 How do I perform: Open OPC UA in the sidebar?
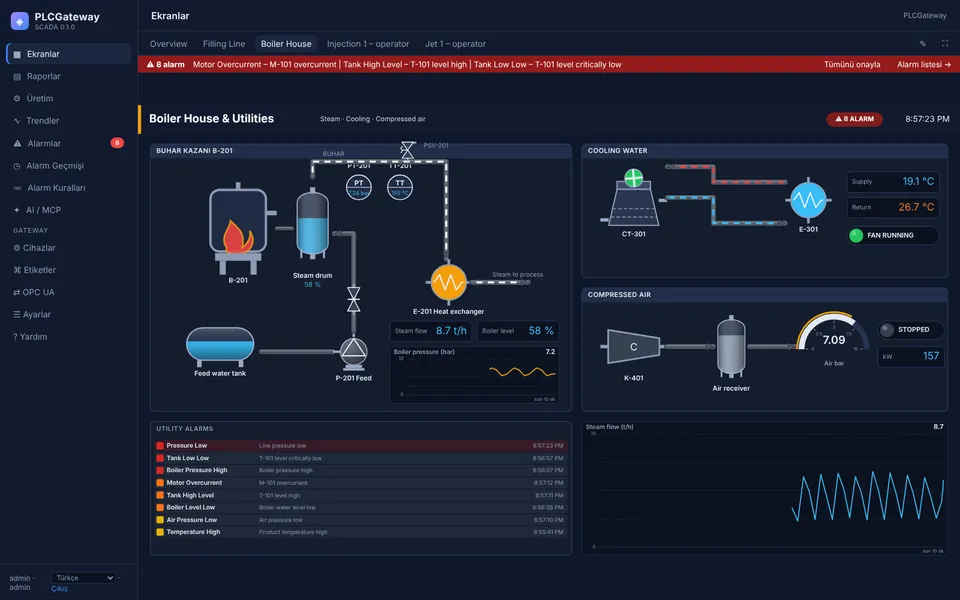(69, 292)
